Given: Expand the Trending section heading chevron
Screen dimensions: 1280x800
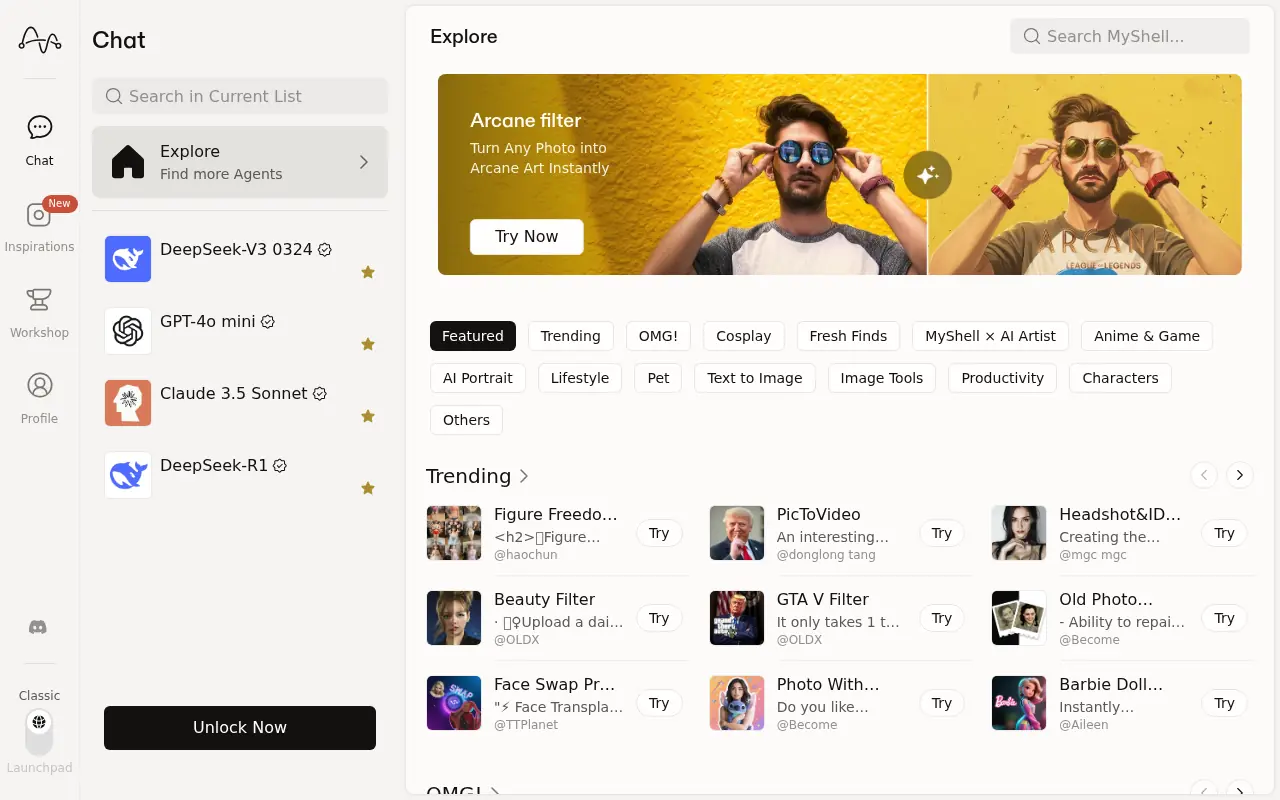Looking at the screenshot, I should coord(524,476).
